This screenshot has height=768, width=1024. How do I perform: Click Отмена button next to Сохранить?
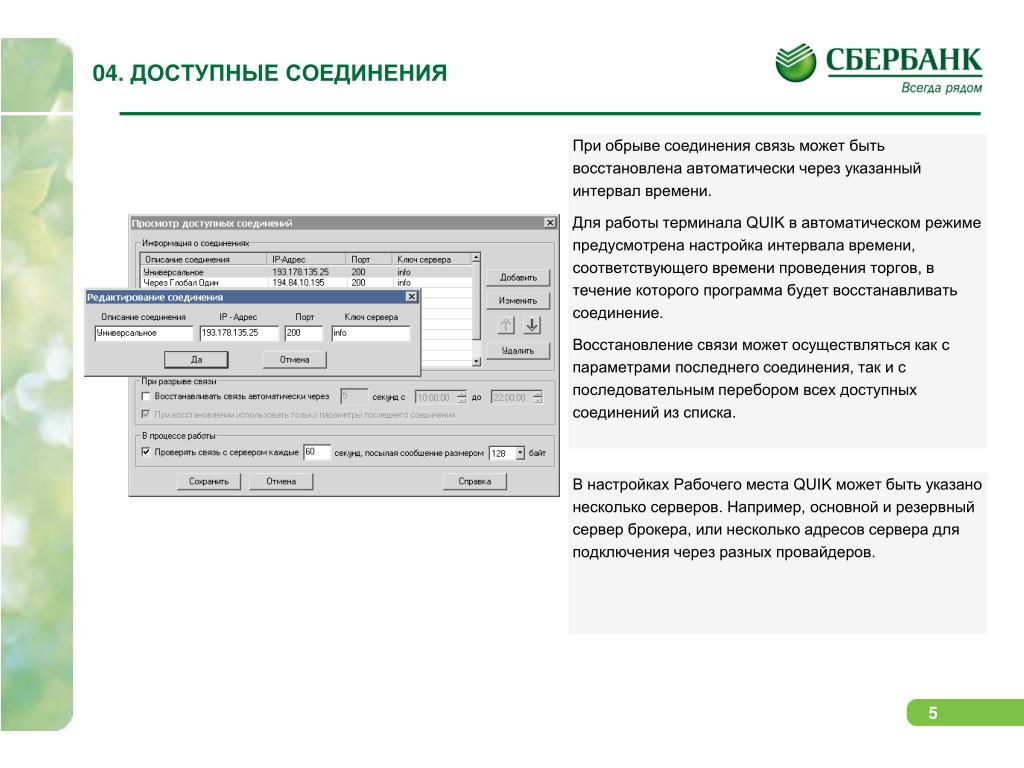[281, 481]
